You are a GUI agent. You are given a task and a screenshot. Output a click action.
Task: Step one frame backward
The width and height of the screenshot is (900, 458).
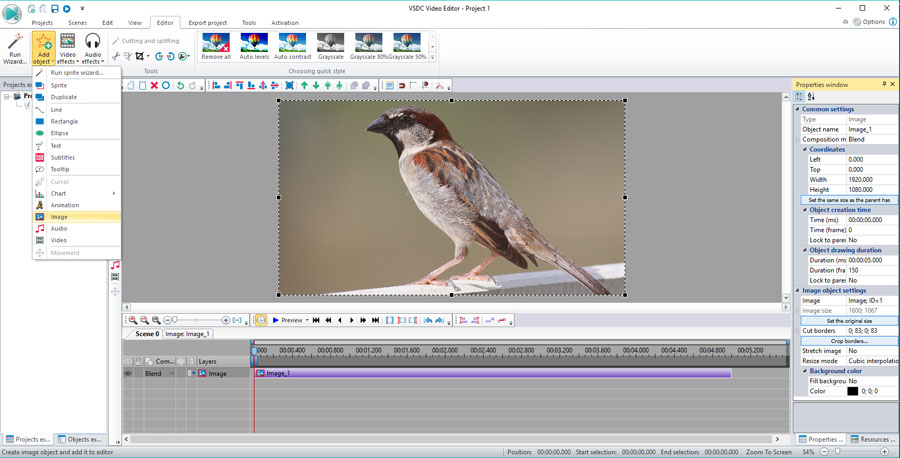[x=340, y=320]
